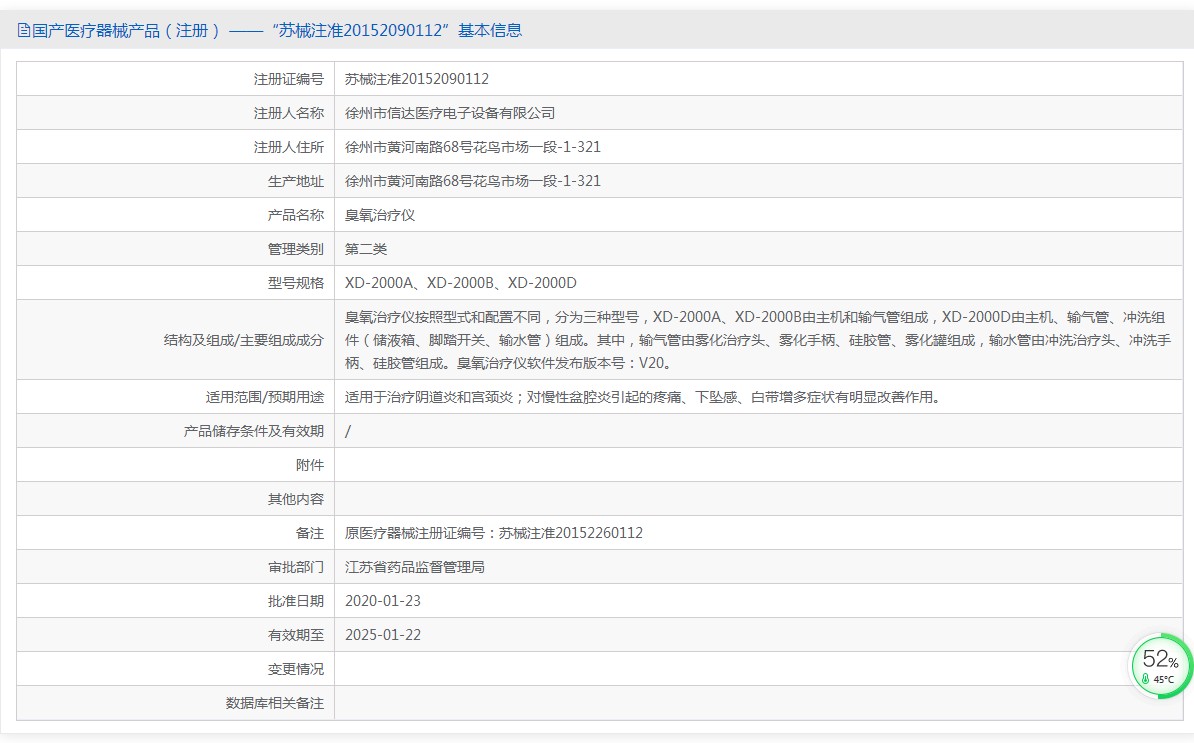1194x743 pixels.
Task: Click the 52% floating performance widget
Action: click(x=1160, y=666)
